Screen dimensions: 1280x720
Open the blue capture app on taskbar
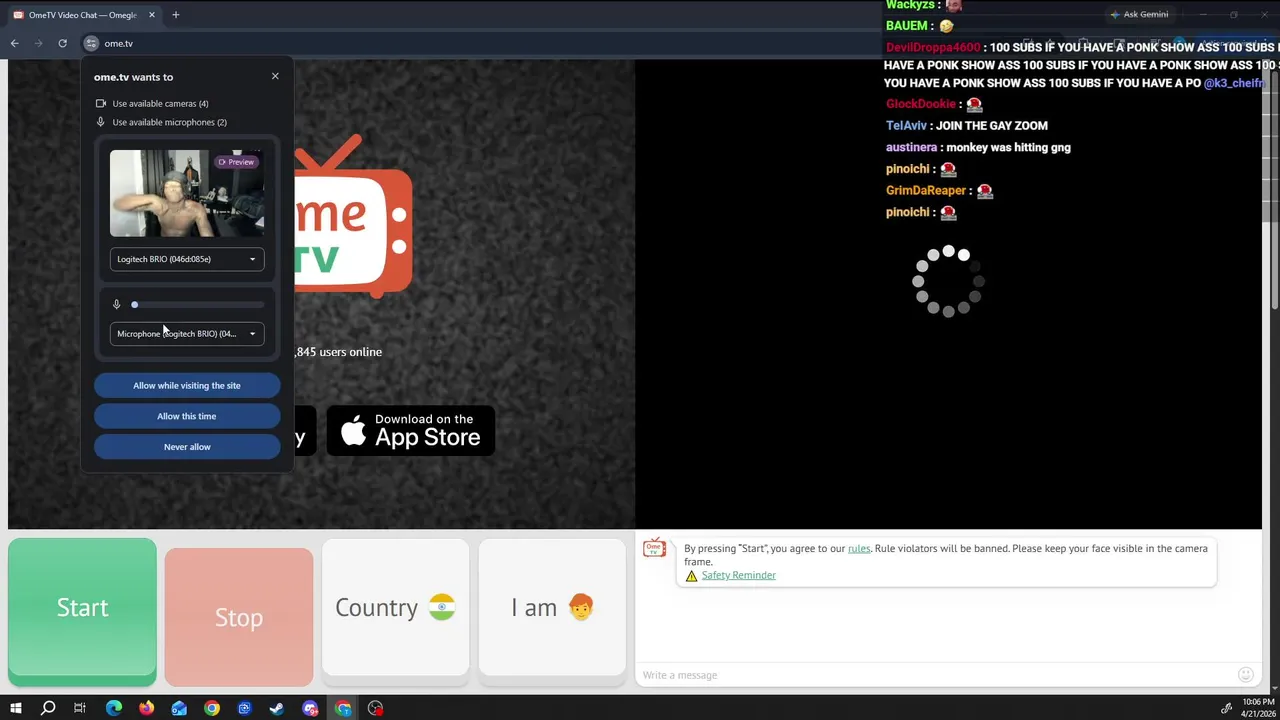click(x=244, y=708)
